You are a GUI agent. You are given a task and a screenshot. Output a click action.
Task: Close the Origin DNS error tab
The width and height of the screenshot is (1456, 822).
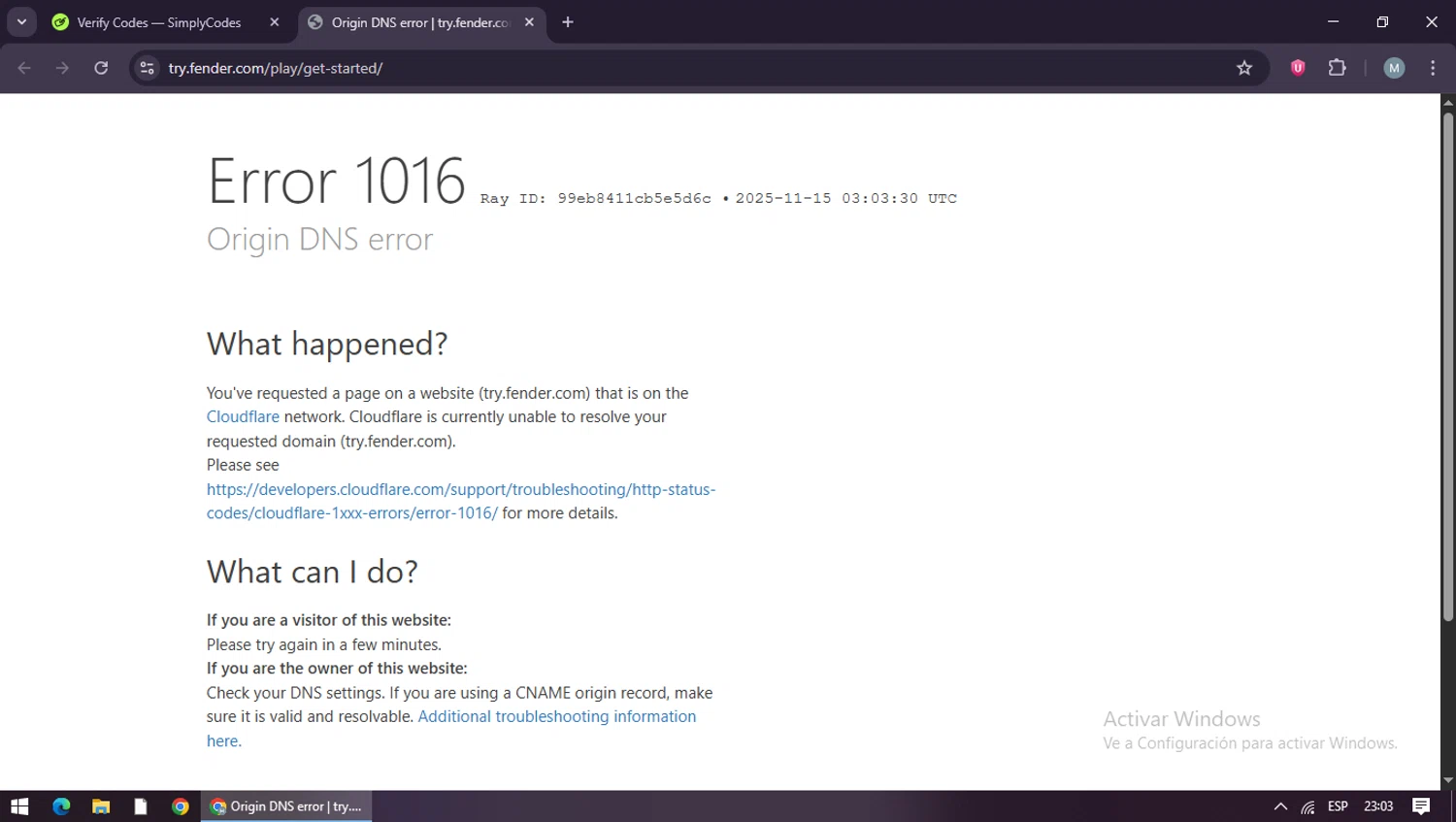coord(529,22)
